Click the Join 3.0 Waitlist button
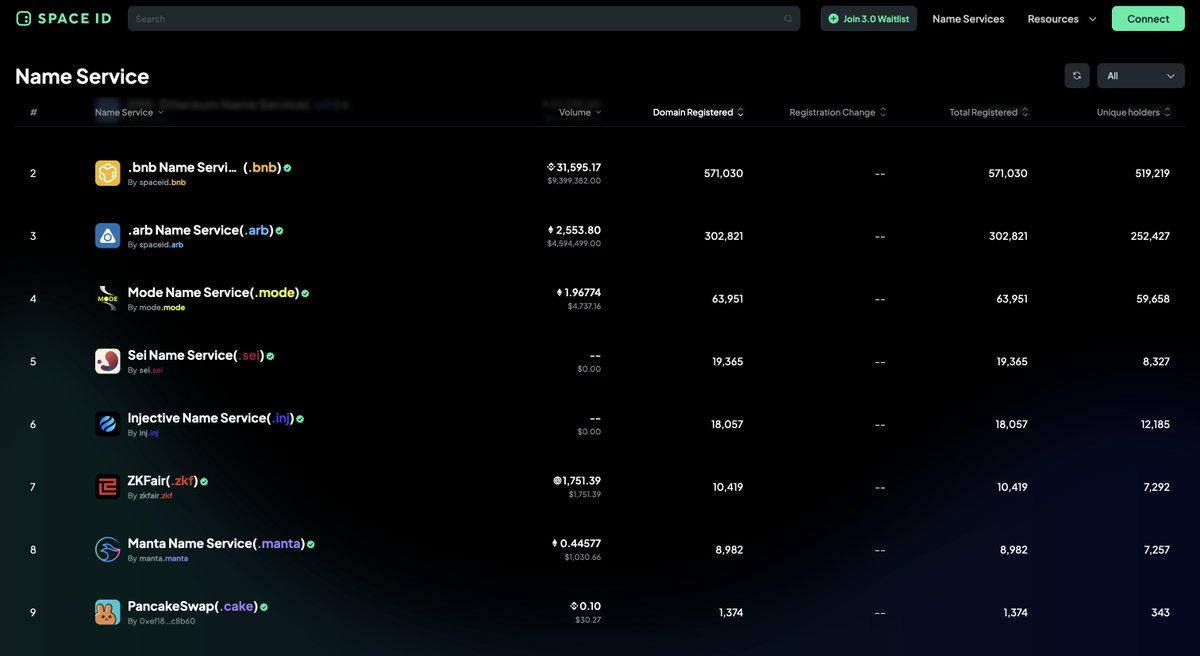 869,19
